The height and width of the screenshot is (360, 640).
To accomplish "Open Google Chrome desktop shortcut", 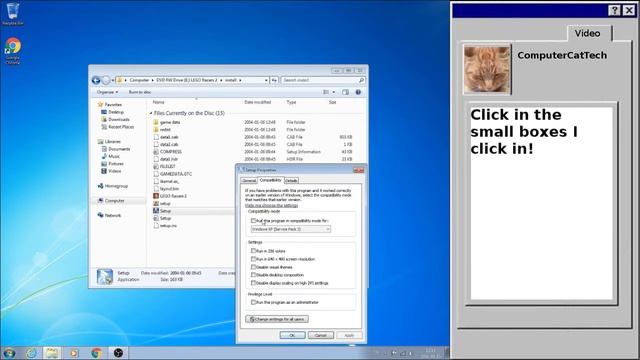I will coord(13,51).
